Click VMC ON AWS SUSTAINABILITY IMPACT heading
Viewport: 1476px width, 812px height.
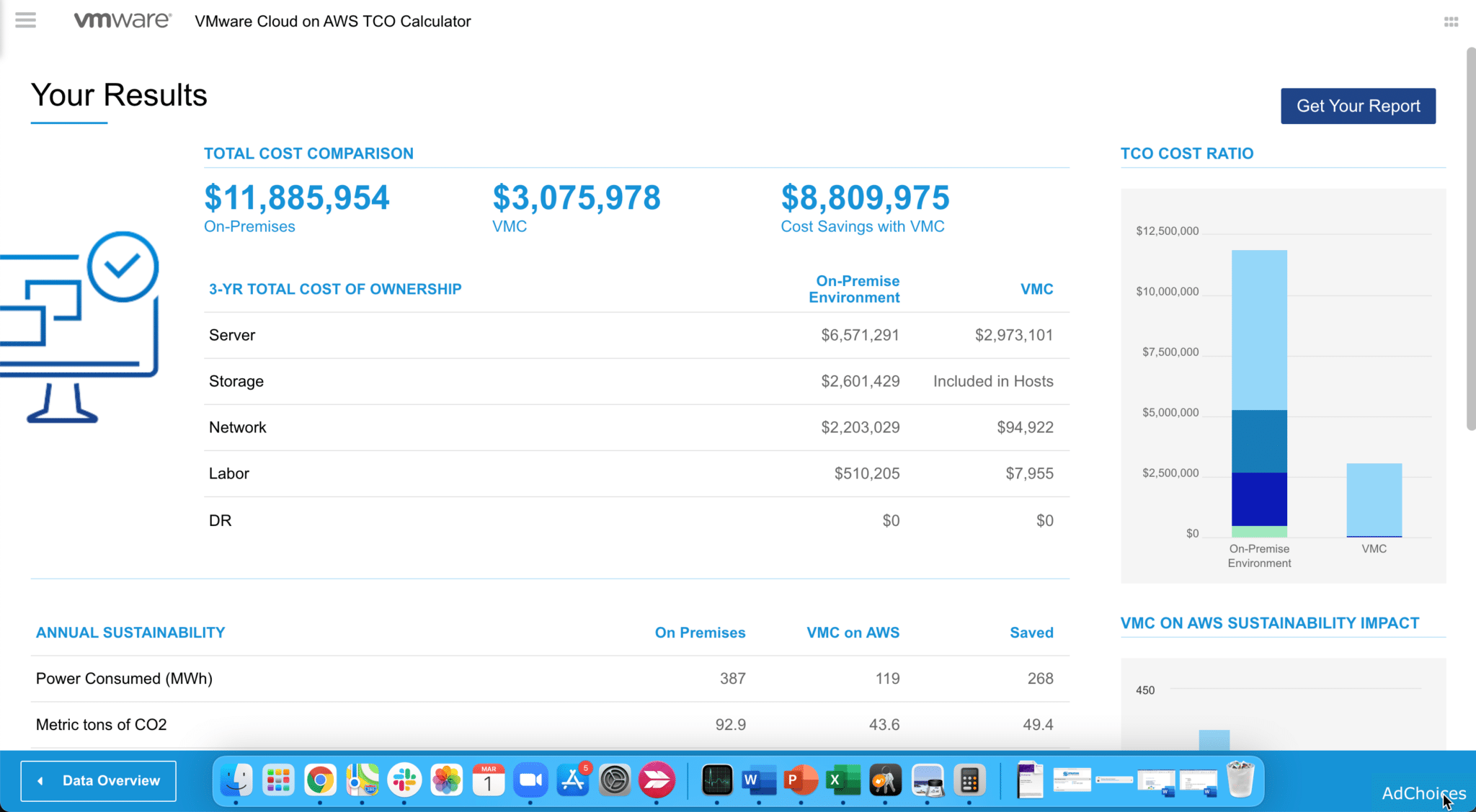point(1270,623)
